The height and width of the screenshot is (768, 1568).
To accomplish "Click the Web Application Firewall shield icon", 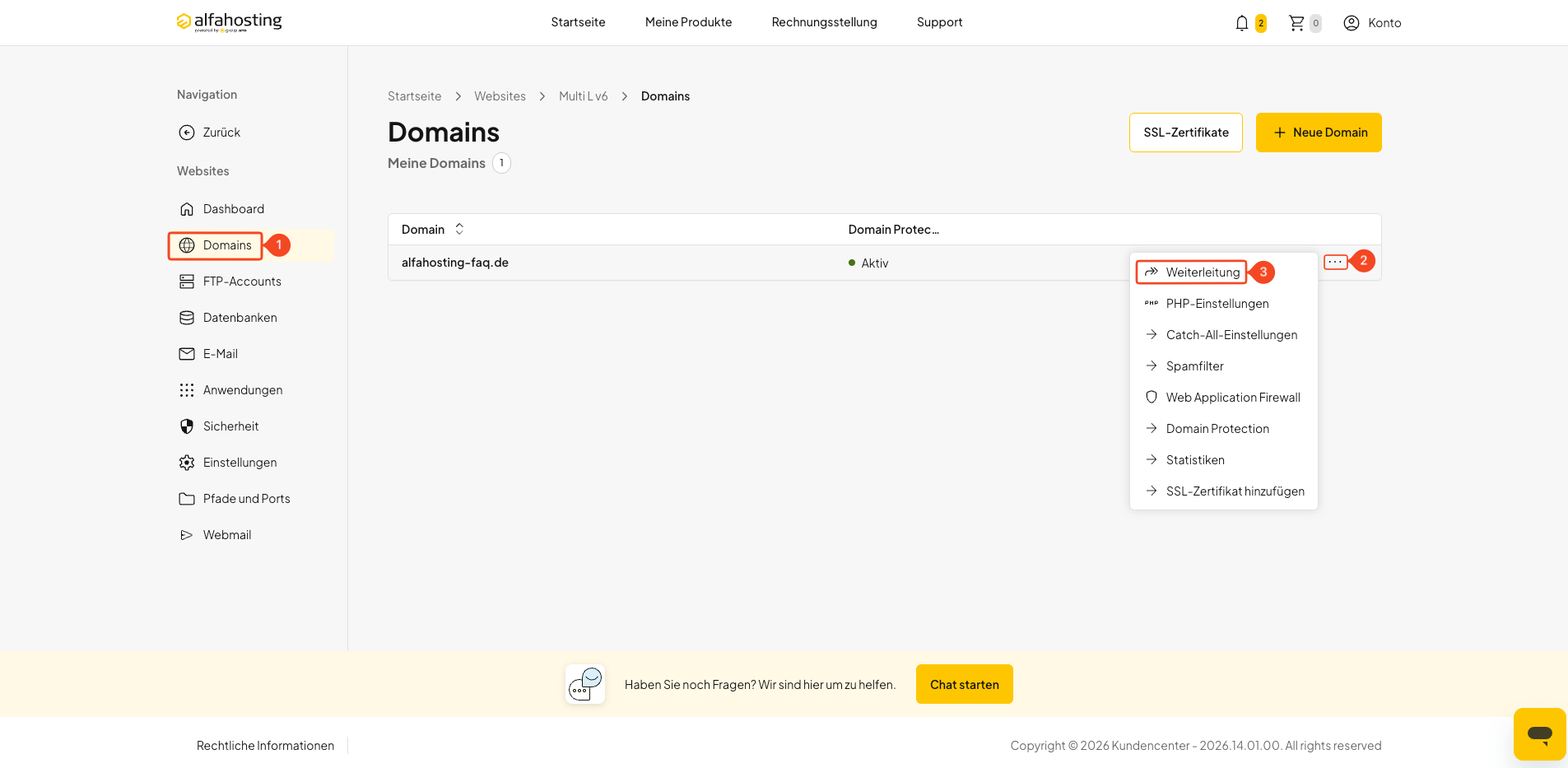I will [1152, 397].
